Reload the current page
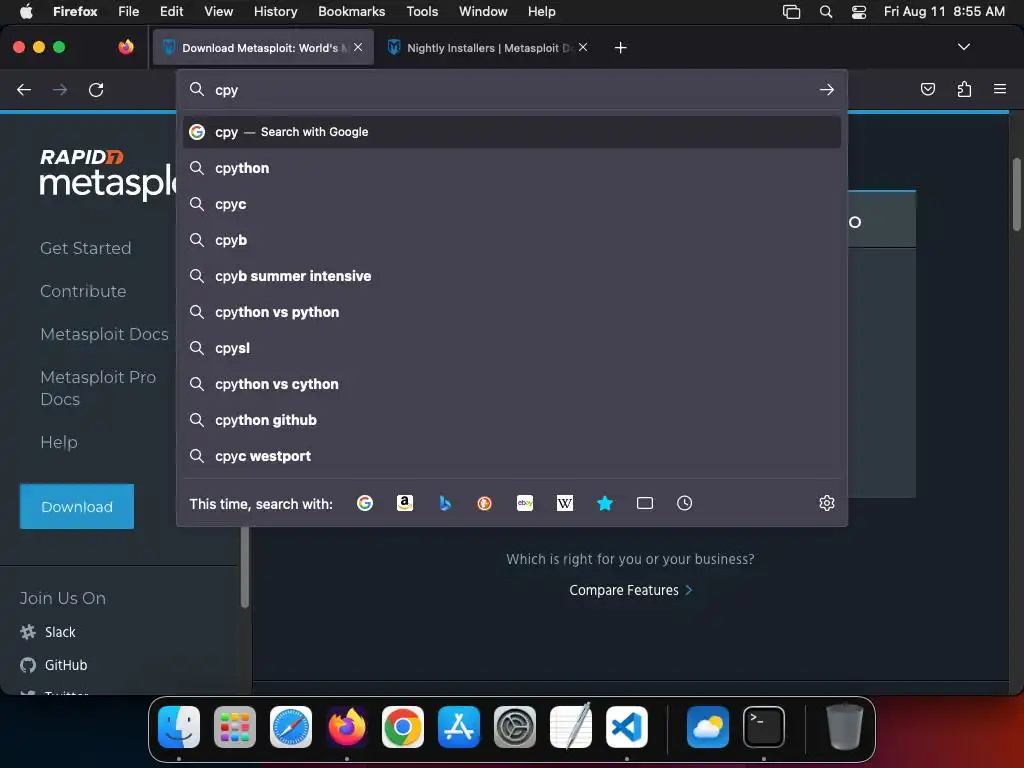This screenshot has width=1024, height=768. [96, 89]
